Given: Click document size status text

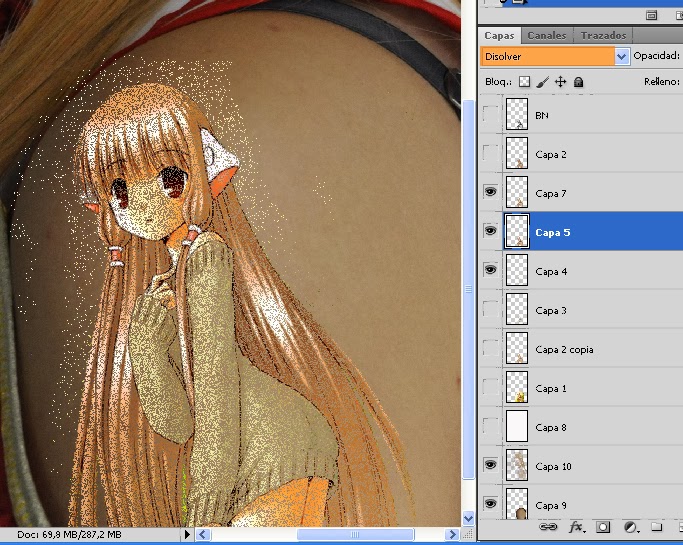Looking at the screenshot, I should [69, 534].
